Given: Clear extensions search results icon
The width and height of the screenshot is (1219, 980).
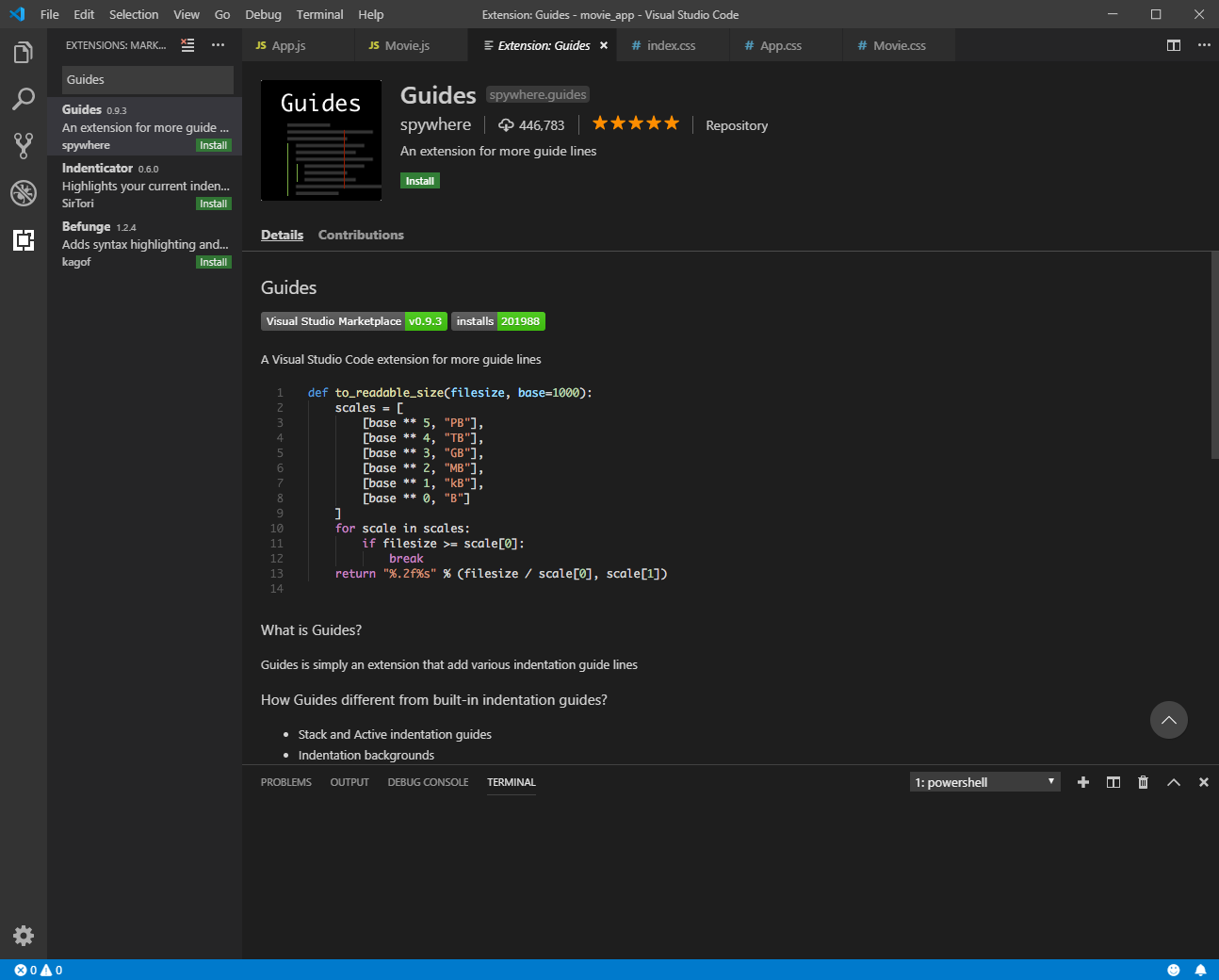Looking at the screenshot, I should [x=187, y=45].
